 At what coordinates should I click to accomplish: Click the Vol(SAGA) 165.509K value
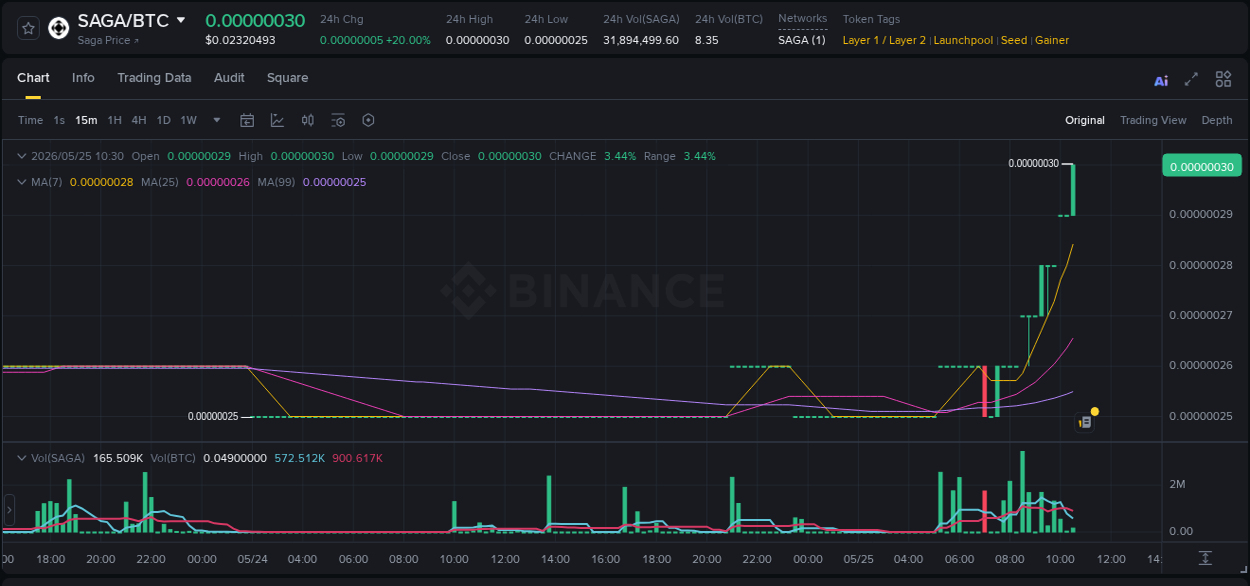[x=118, y=458]
